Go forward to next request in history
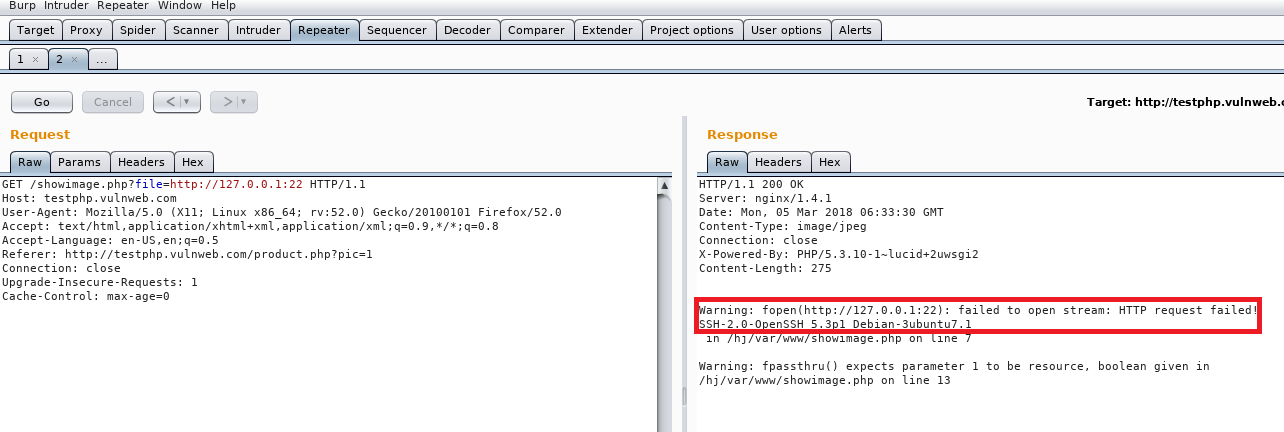 (226, 102)
